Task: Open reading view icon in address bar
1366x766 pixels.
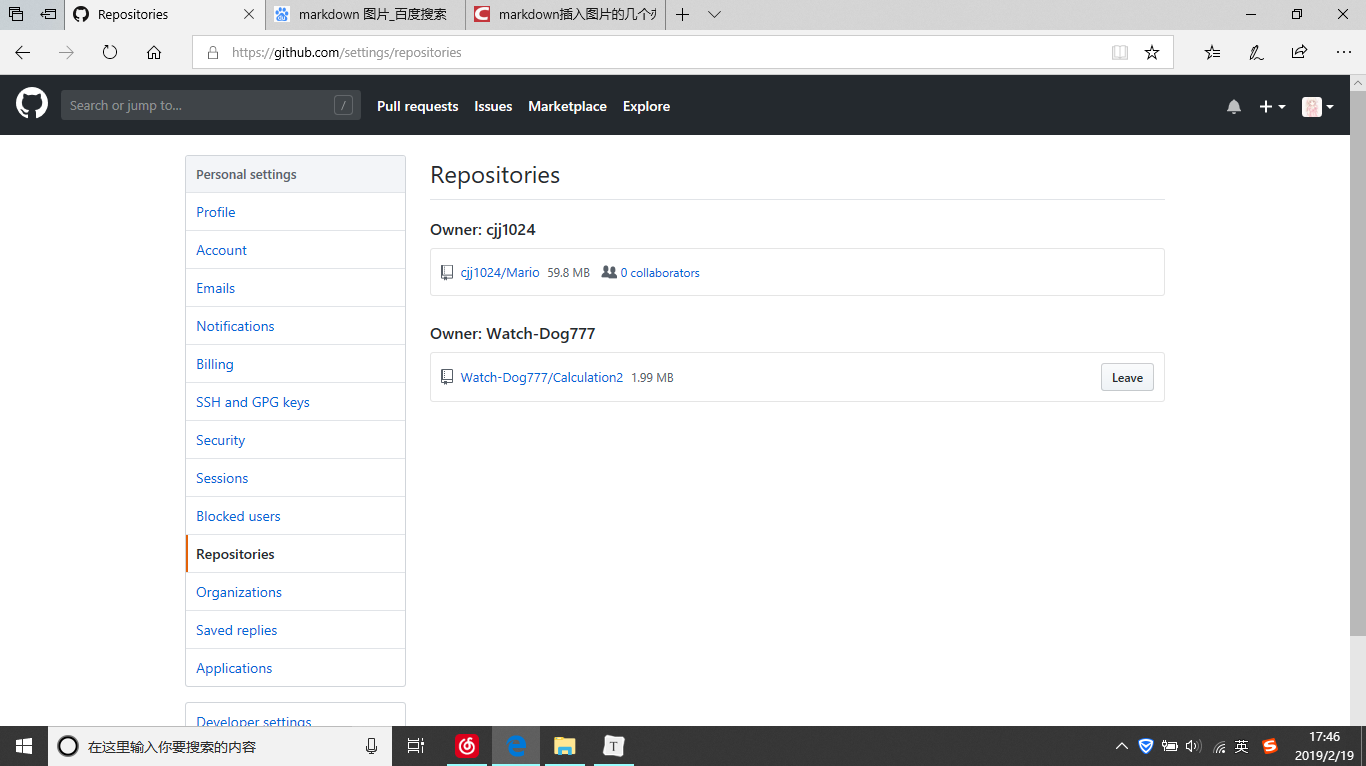Action: (1119, 52)
